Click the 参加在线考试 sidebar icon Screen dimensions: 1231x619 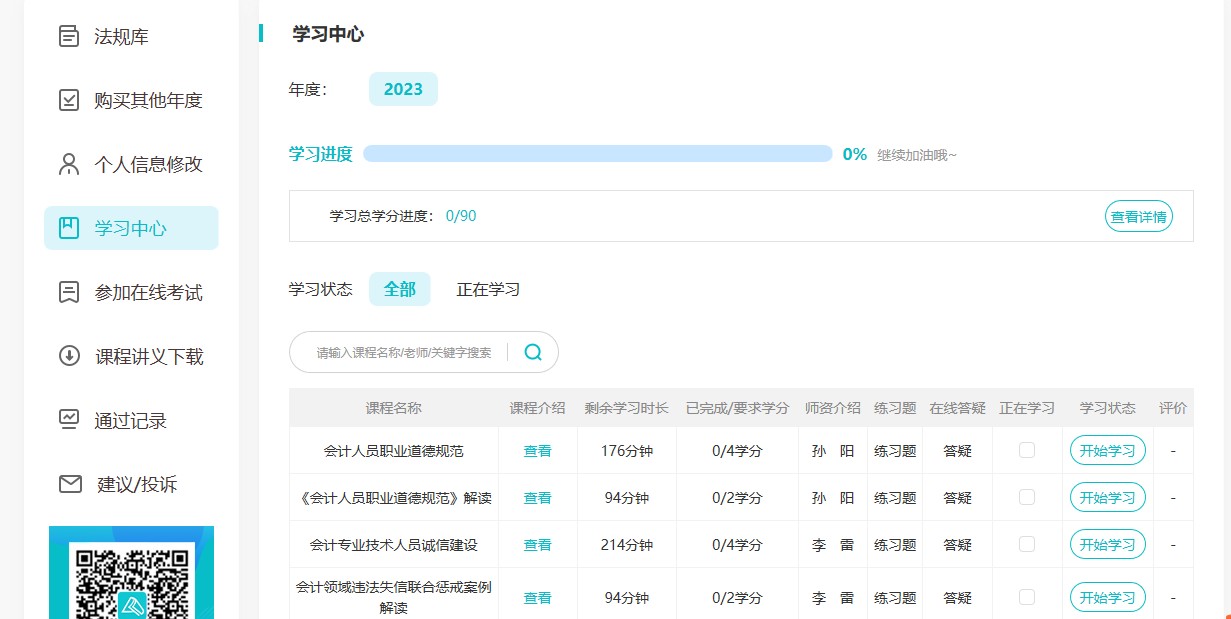[69, 292]
